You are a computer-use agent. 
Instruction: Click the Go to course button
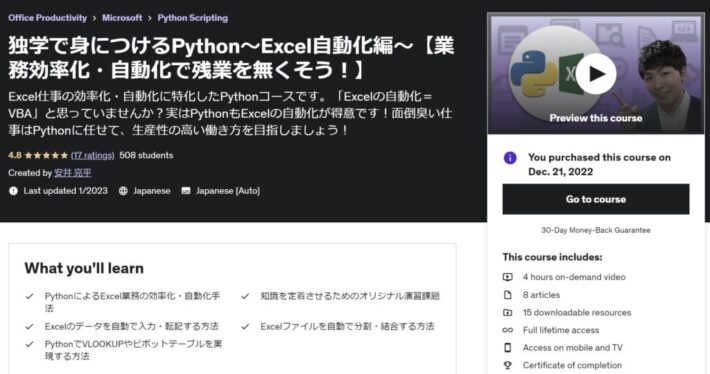coord(596,199)
